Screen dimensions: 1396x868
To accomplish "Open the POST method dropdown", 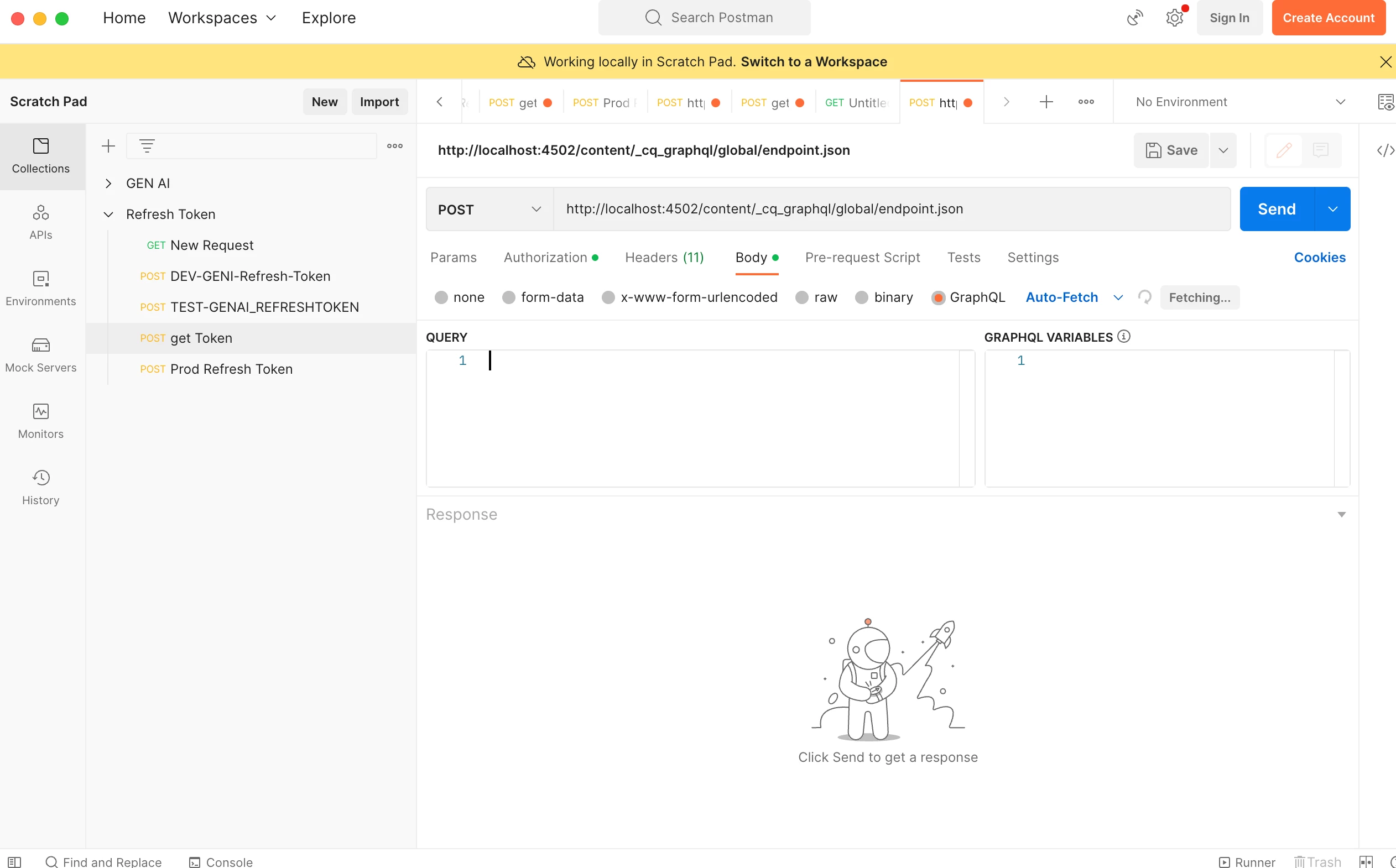I will pyautogui.click(x=489, y=210).
